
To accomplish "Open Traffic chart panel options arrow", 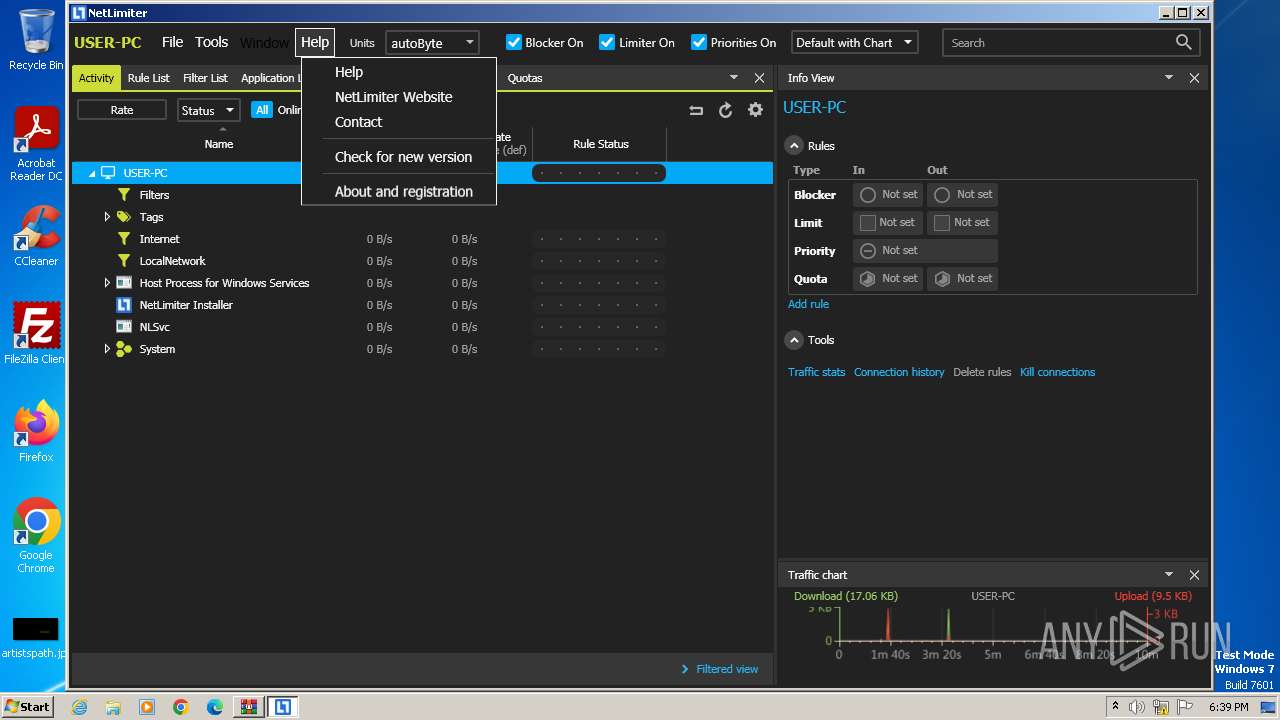I will click(x=1168, y=574).
